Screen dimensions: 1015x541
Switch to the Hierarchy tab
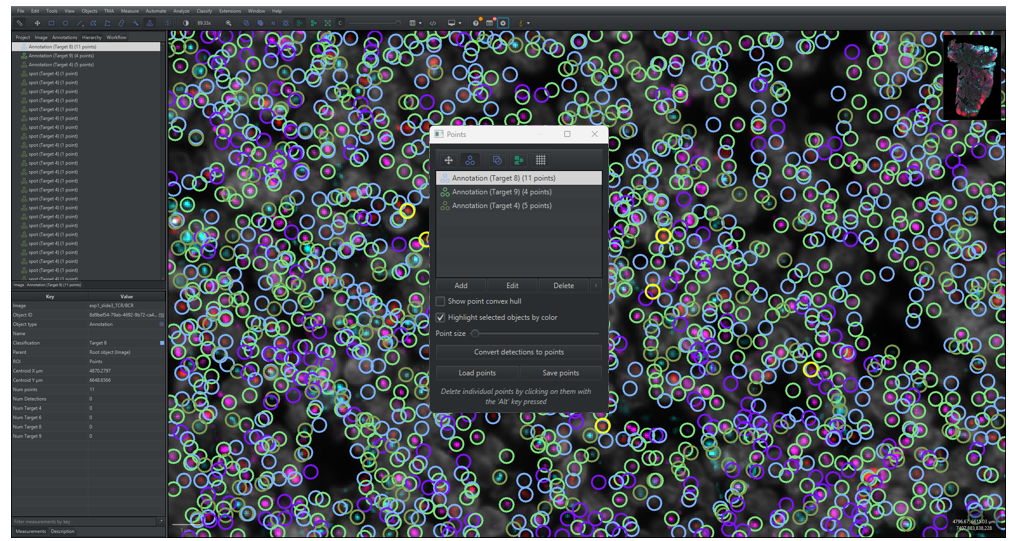pos(92,37)
